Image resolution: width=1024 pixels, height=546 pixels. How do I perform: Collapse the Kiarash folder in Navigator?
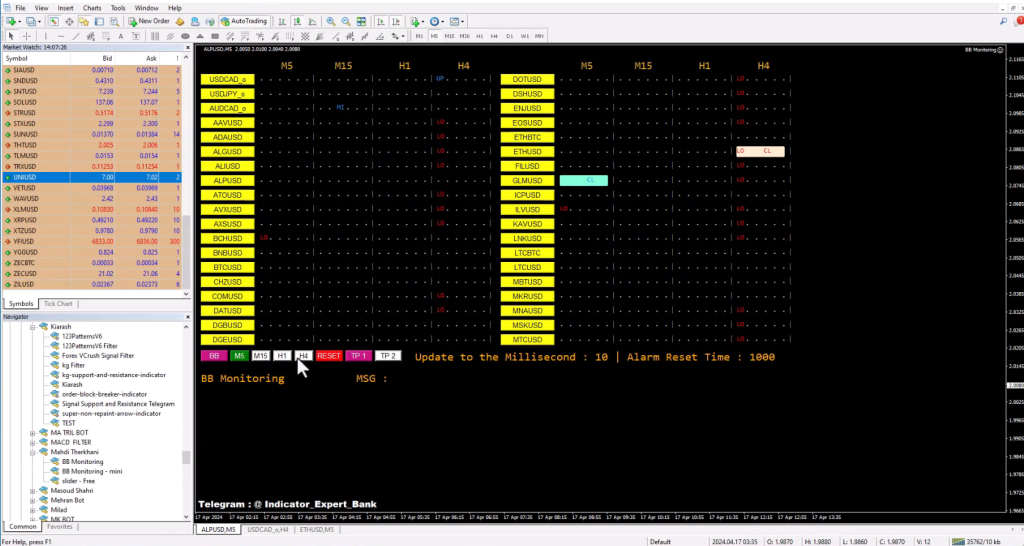[x=33, y=327]
